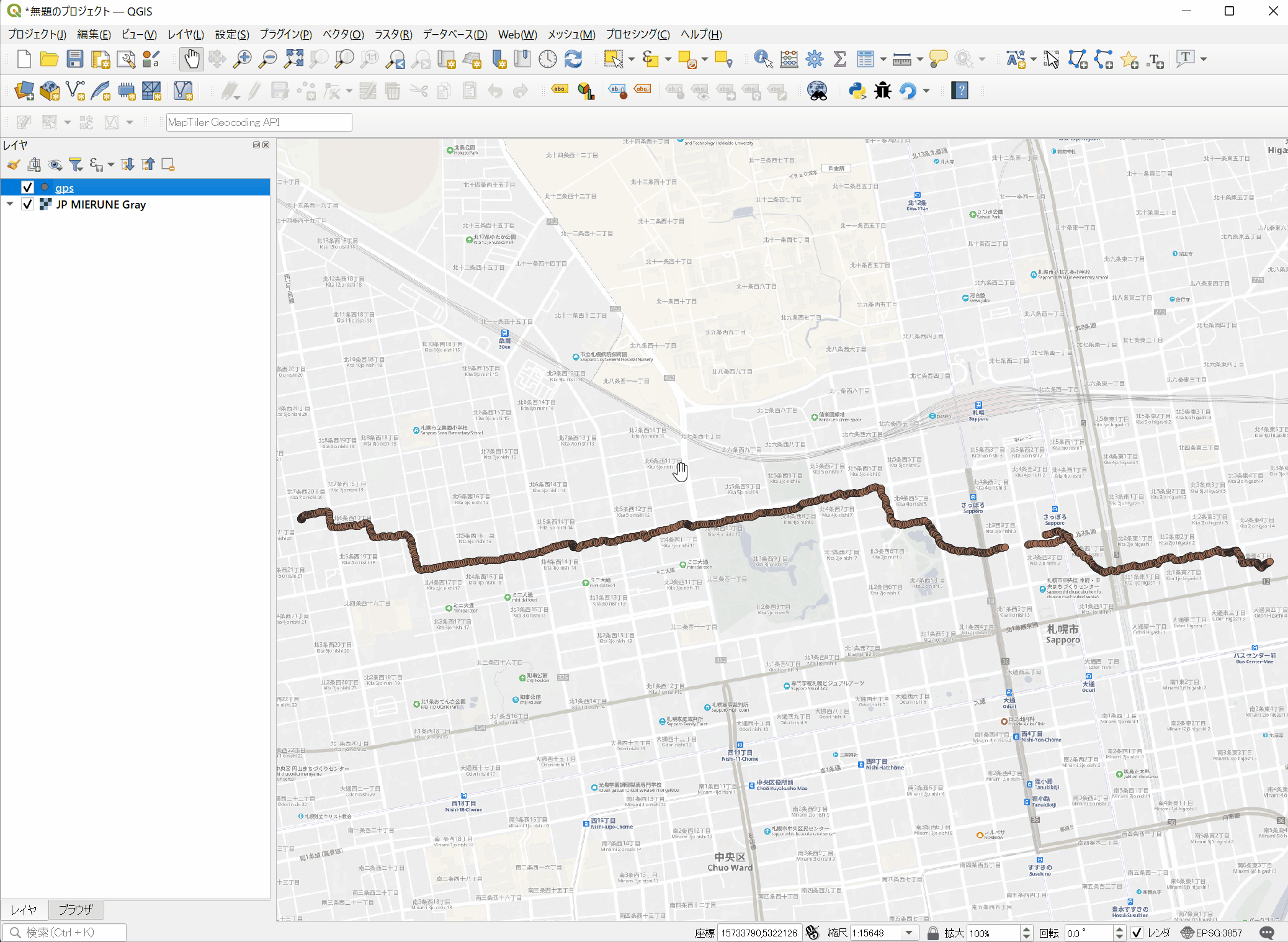Click the MapTiler globe plugin icon

click(x=817, y=91)
